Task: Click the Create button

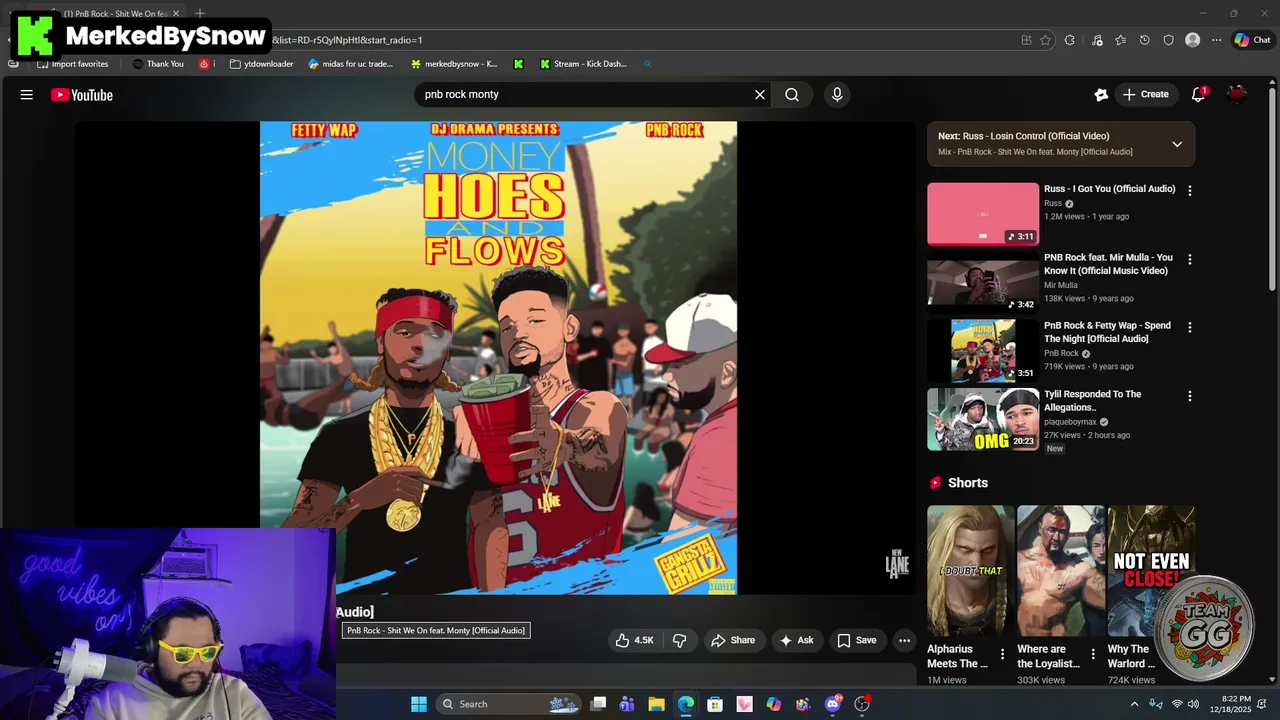Action: click(1146, 95)
